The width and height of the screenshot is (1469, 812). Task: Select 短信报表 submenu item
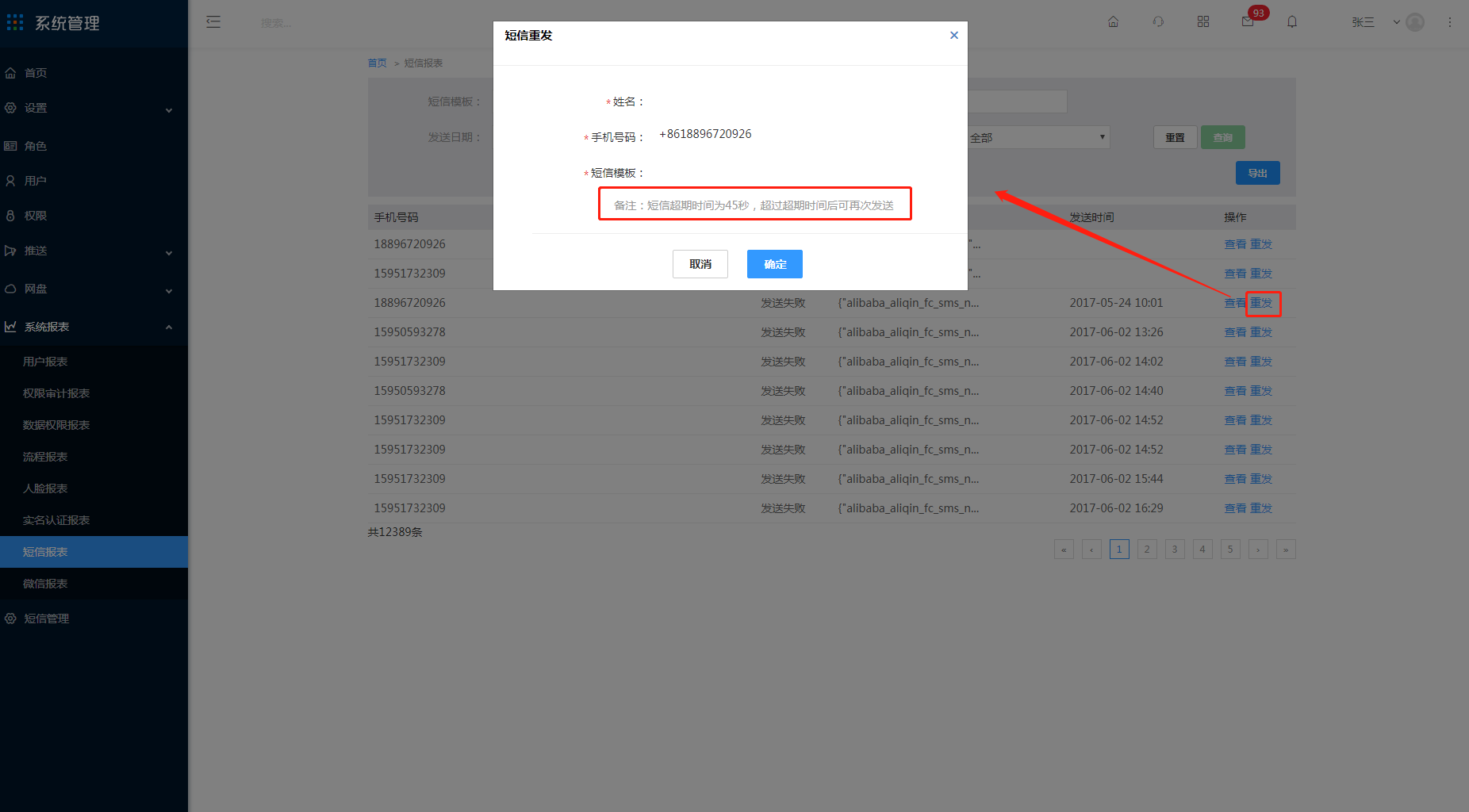tap(94, 552)
